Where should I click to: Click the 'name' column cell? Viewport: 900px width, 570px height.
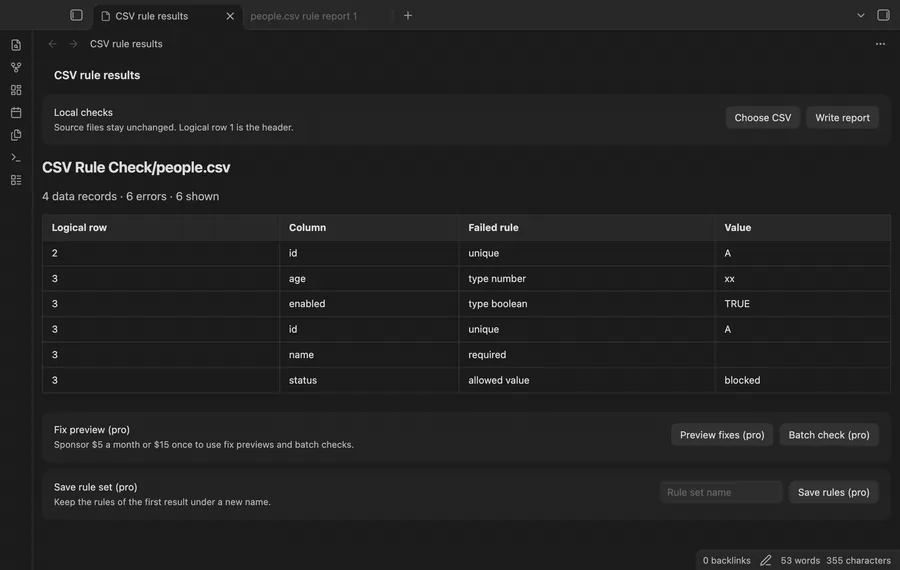coord(369,355)
